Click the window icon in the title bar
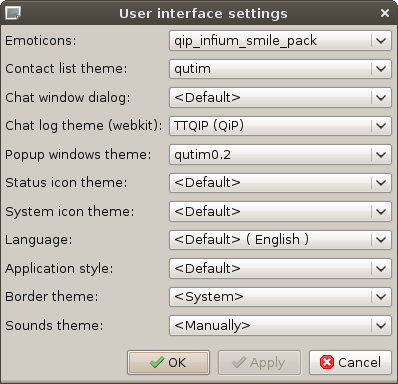Screen dimensions: 398x384 (x=13, y=13)
